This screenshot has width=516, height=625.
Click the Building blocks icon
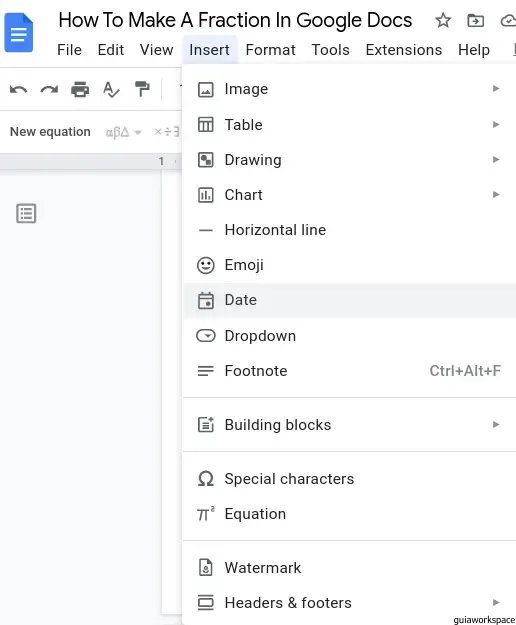pyautogui.click(x=206, y=425)
